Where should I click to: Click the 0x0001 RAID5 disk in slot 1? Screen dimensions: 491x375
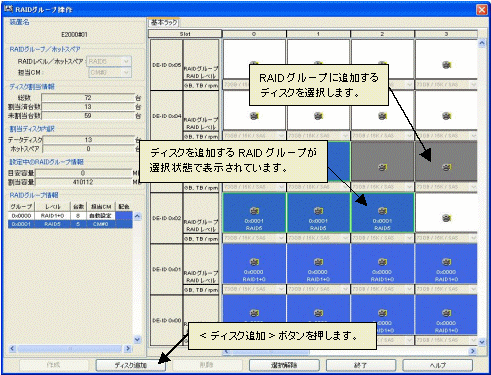318,213
